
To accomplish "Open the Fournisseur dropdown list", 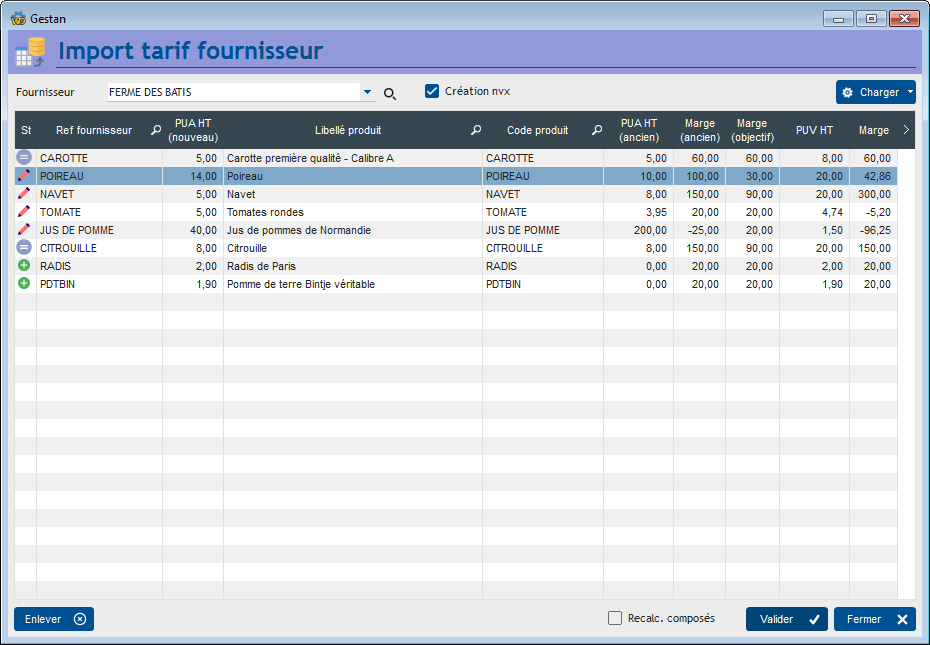I will click(x=367, y=92).
